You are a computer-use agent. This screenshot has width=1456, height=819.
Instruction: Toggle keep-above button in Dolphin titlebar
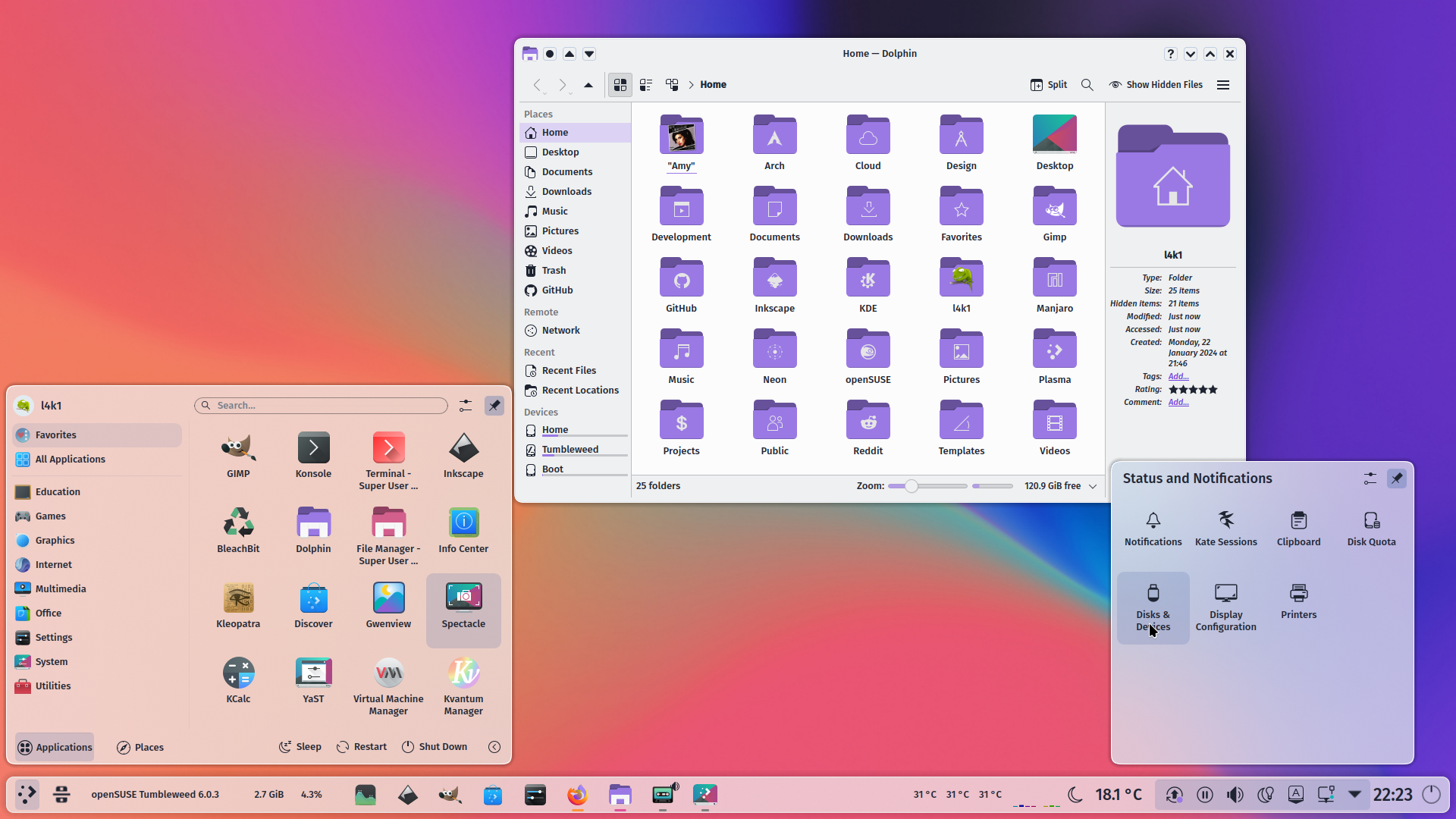(x=570, y=54)
